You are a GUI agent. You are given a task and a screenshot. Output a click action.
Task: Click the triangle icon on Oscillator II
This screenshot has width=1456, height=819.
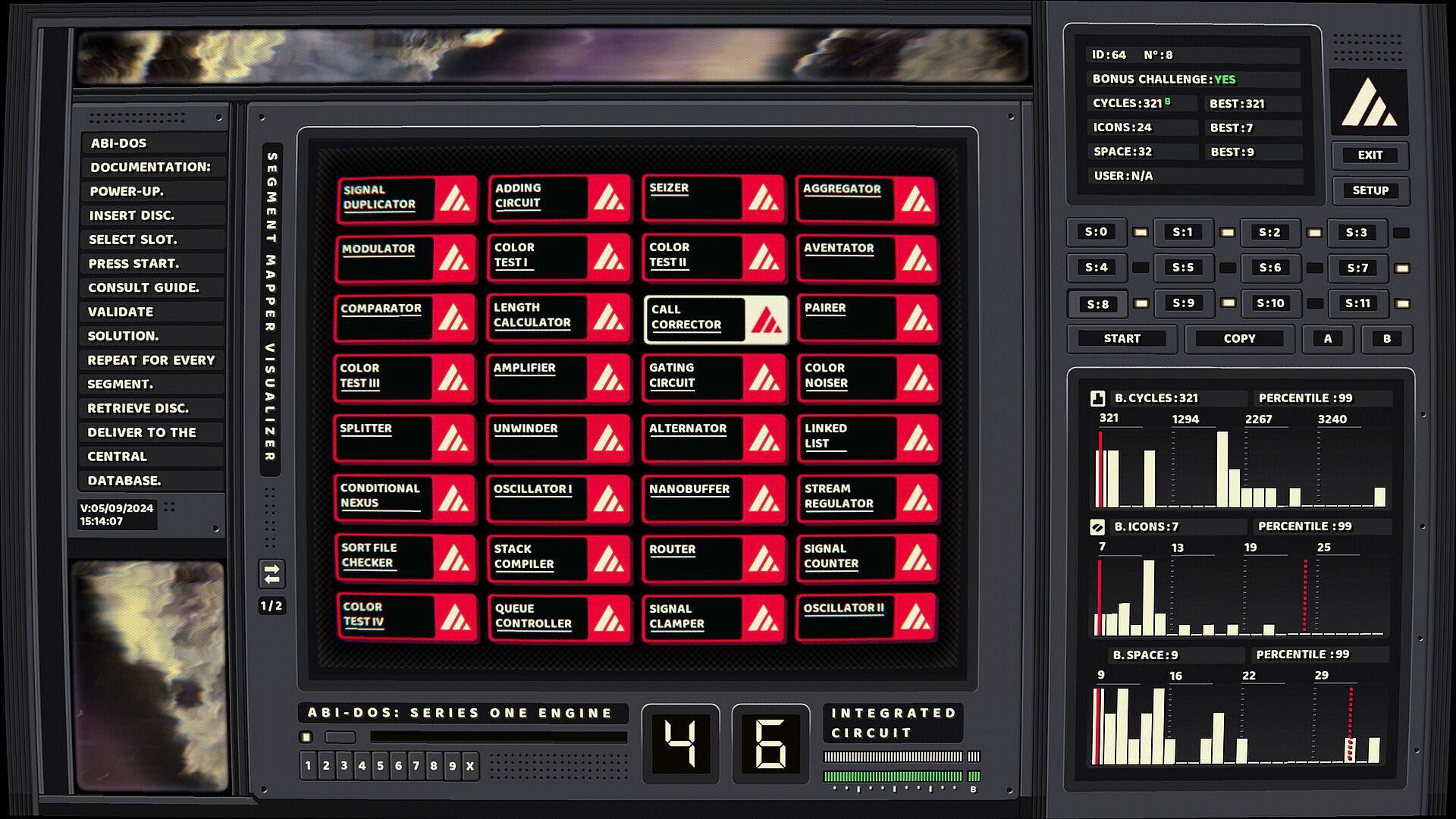point(916,618)
